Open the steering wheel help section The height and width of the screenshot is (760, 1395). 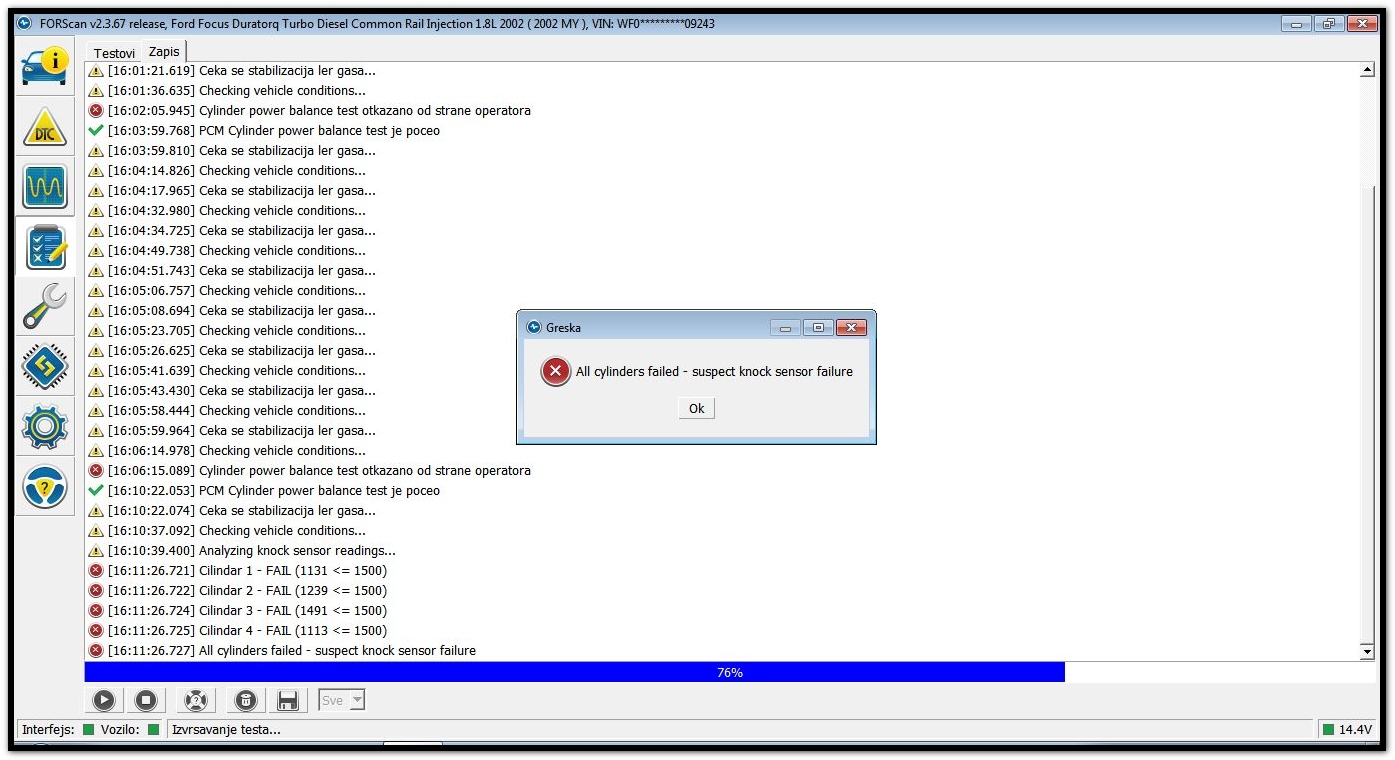point(45,487)
